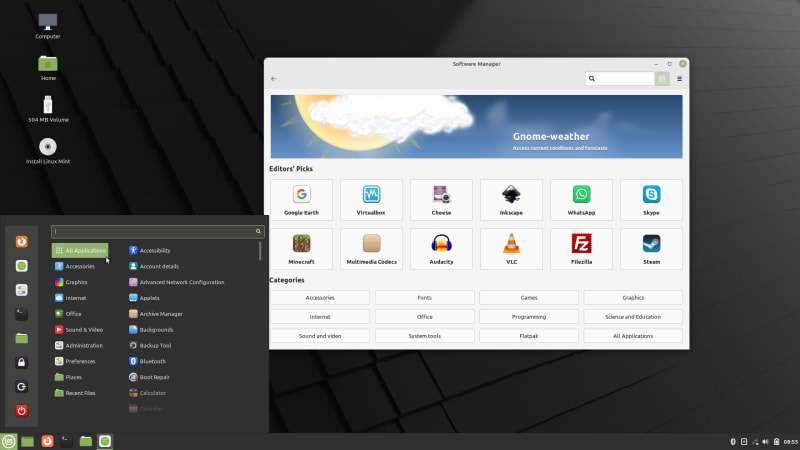The width and height of the screenshot is (800, 450).
Task: Open Recent Files in the Mint menu
Action: coord(75,393)
